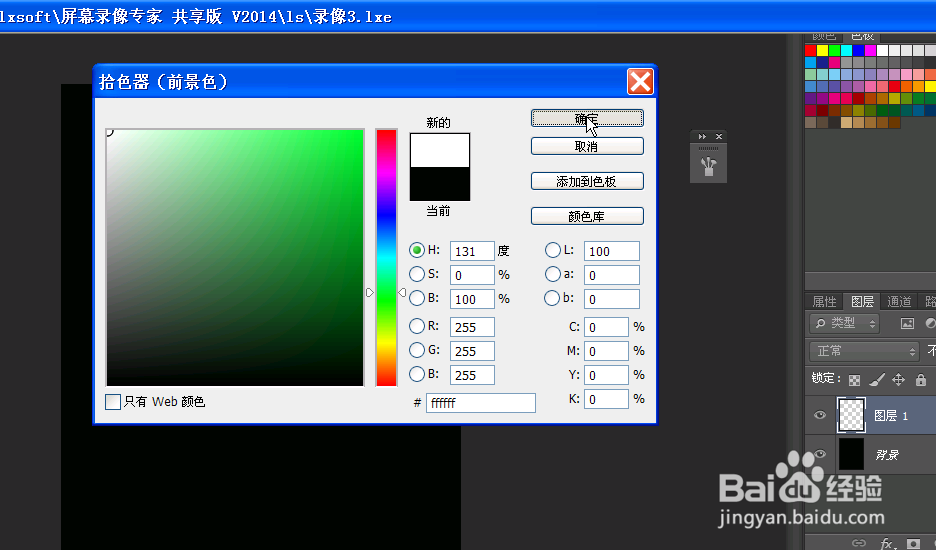Click the brush presets icon in collapsed panel
Image resolution: width=936 pixels, height=550 pixels.
click(x=709, y=166)
